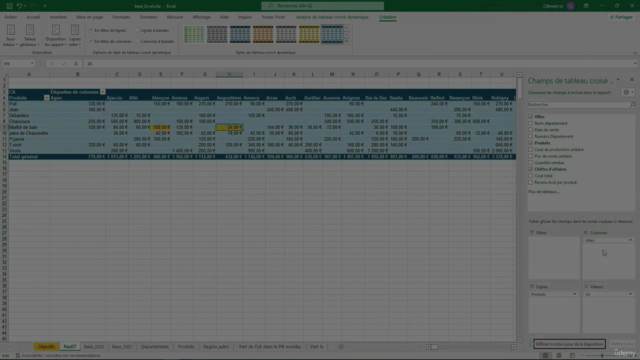Uncheck the Produits field checkbox
Screen dimensions: 640x360
pyautogui.click(x=531, y=143)
